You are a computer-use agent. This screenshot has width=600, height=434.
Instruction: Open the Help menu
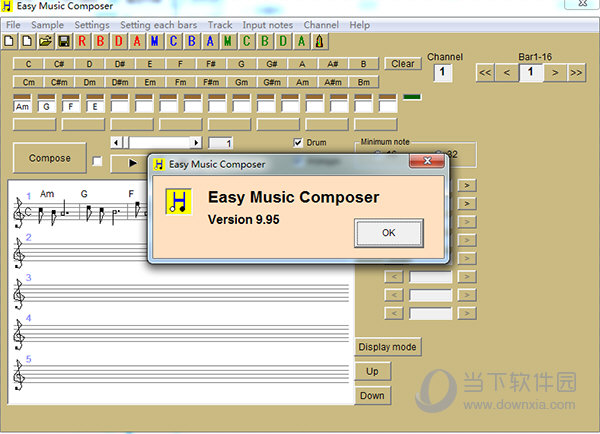359,25
